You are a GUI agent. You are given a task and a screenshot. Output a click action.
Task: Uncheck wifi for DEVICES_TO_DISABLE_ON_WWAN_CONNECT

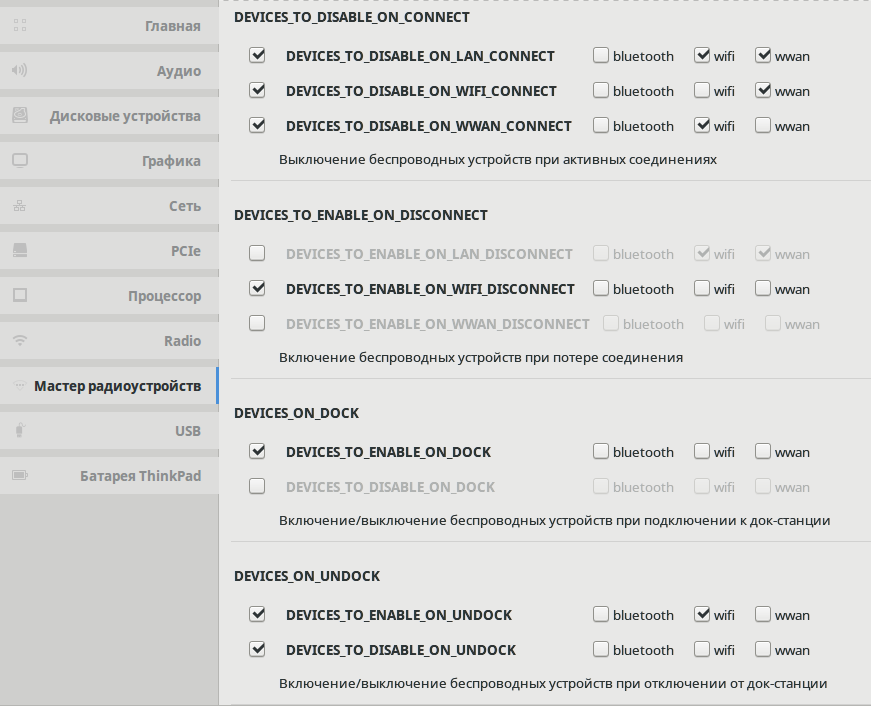tap(702, 126)
